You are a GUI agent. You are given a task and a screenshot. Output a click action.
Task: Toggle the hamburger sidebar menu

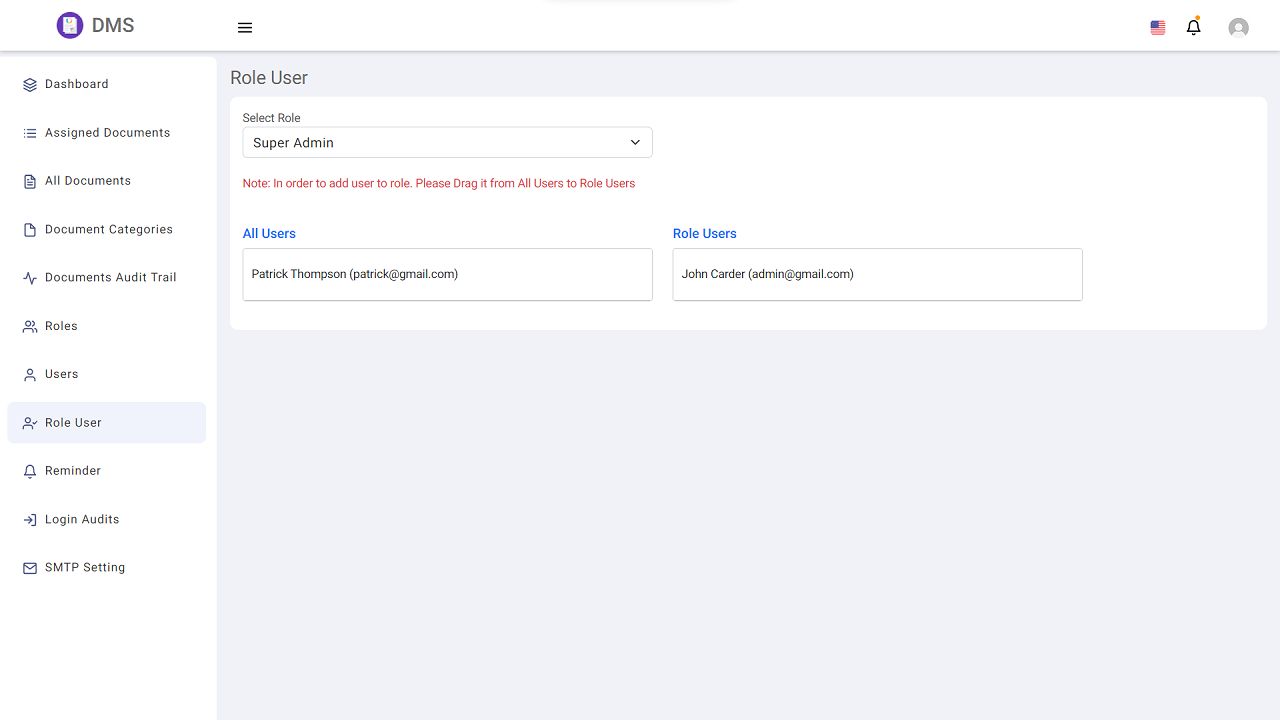pyautogui.click(x=245, y=28)
